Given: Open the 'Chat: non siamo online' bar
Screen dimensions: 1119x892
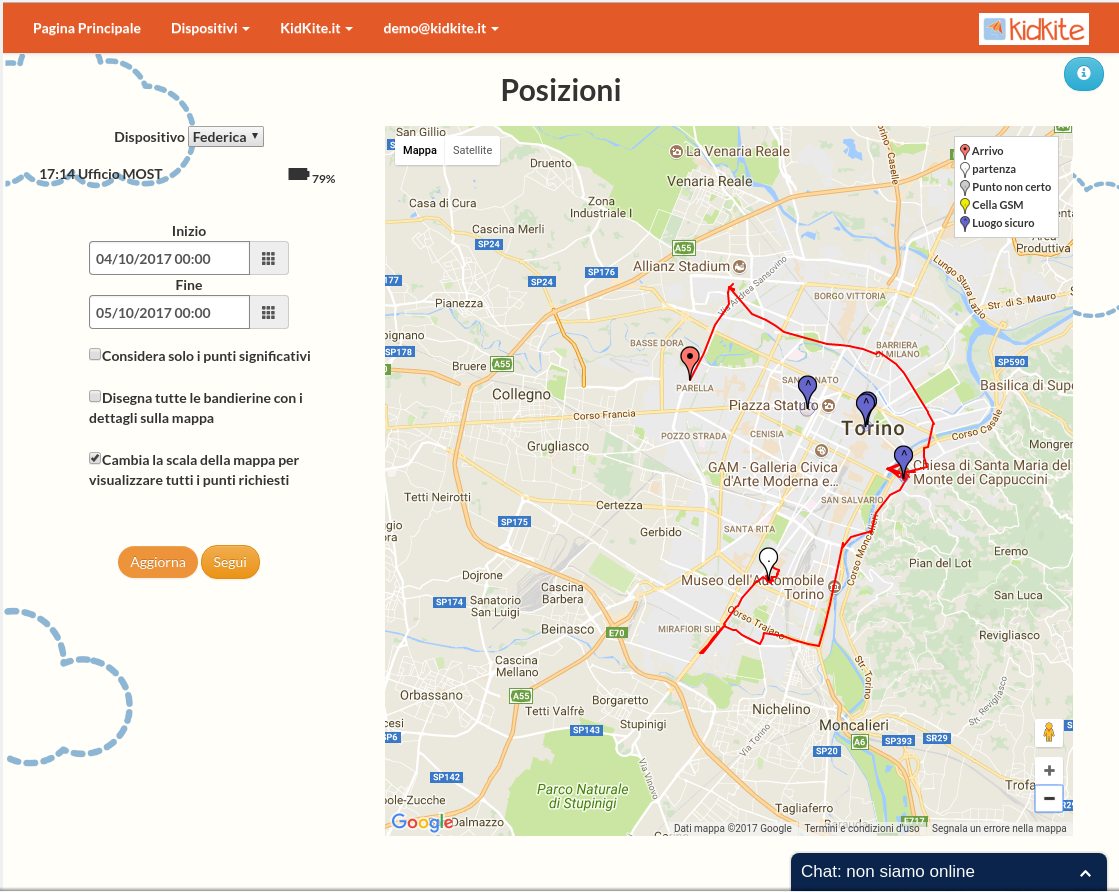Looking at the screenshot, I should click(949, 872).
